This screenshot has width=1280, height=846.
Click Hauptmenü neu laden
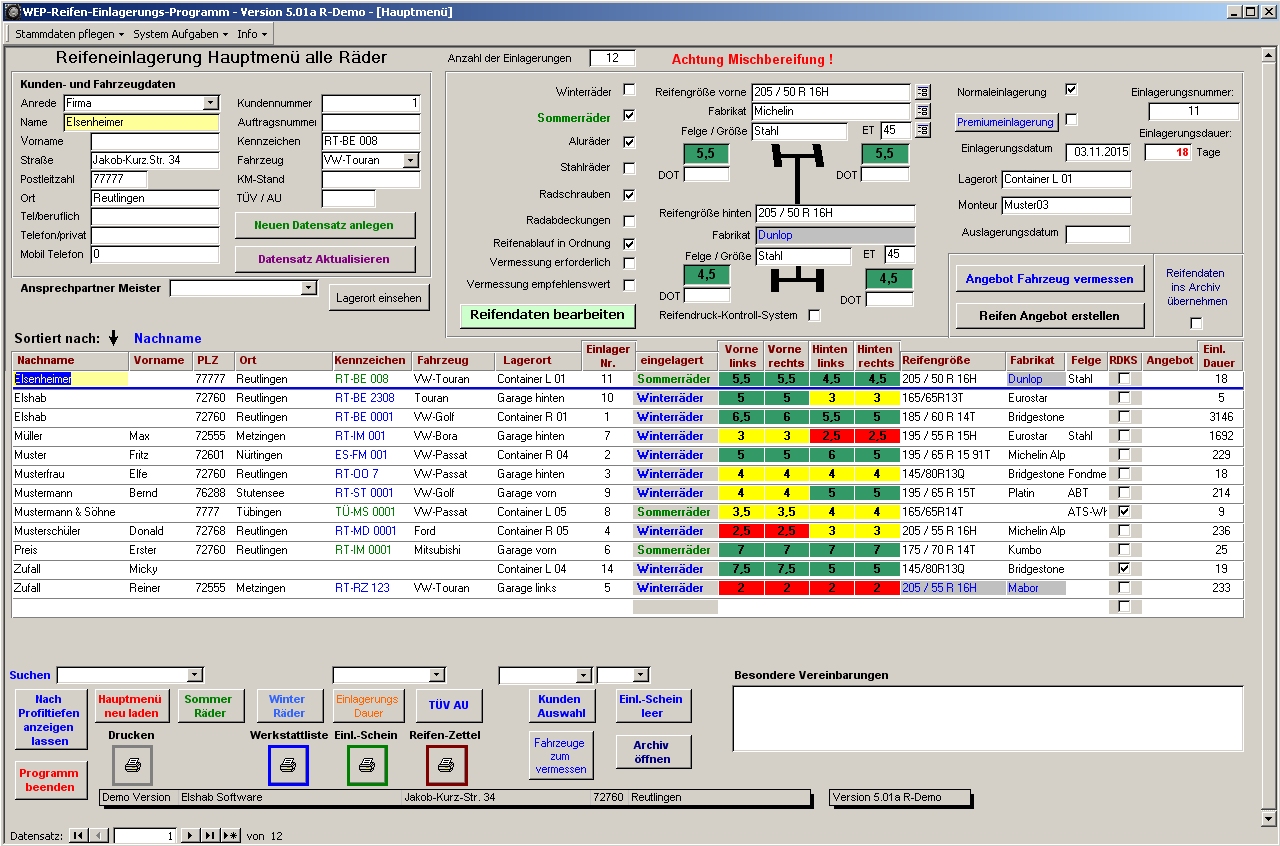point(132,706)
